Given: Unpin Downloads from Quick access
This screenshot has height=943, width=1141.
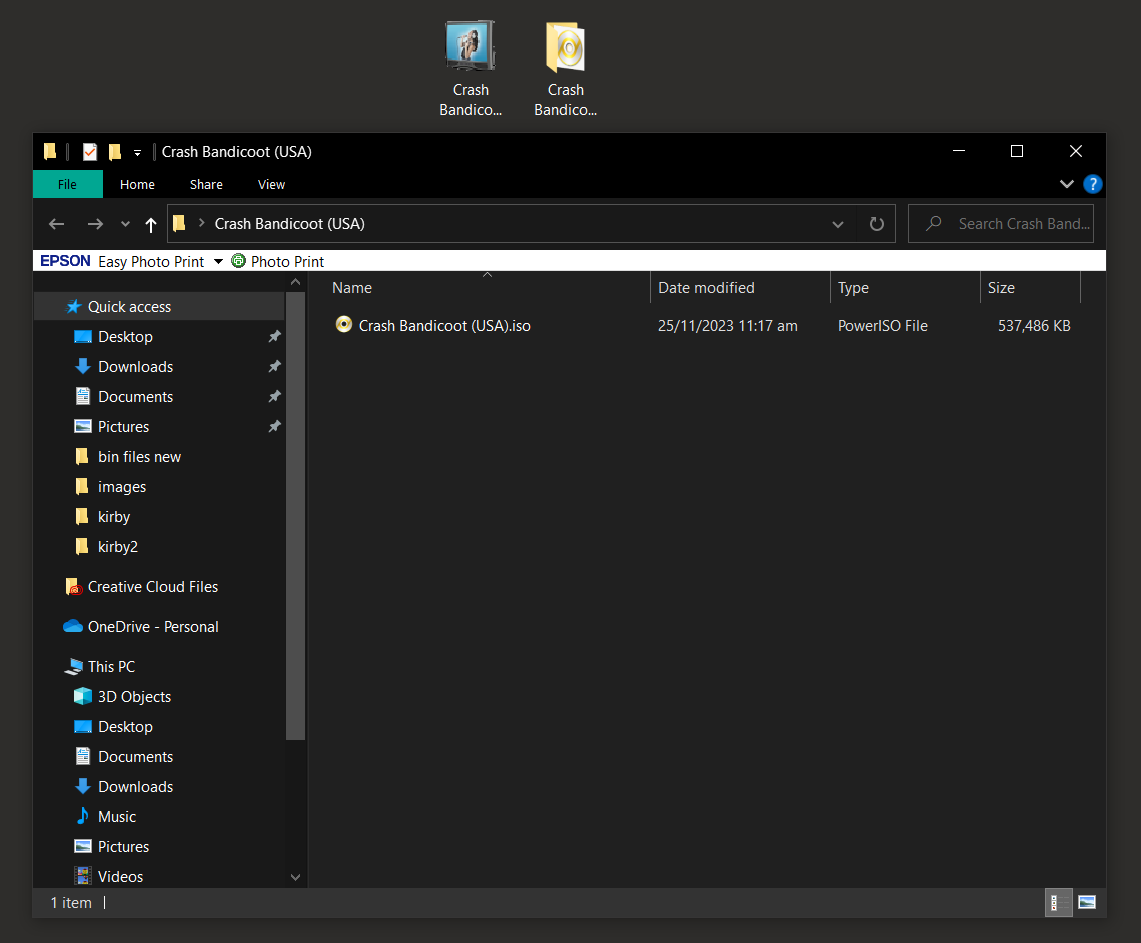Looking at the screenshot, I should (274, 367).
